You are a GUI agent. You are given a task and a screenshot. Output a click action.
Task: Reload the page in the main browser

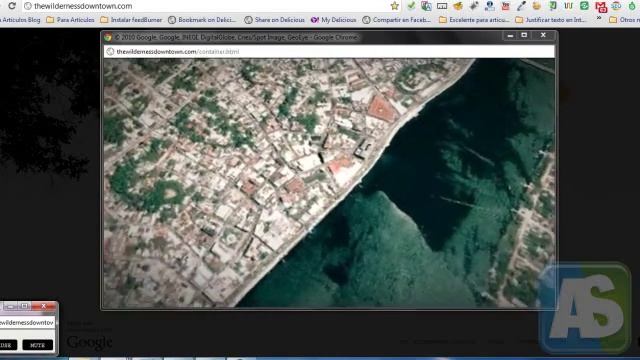[12, 6]
